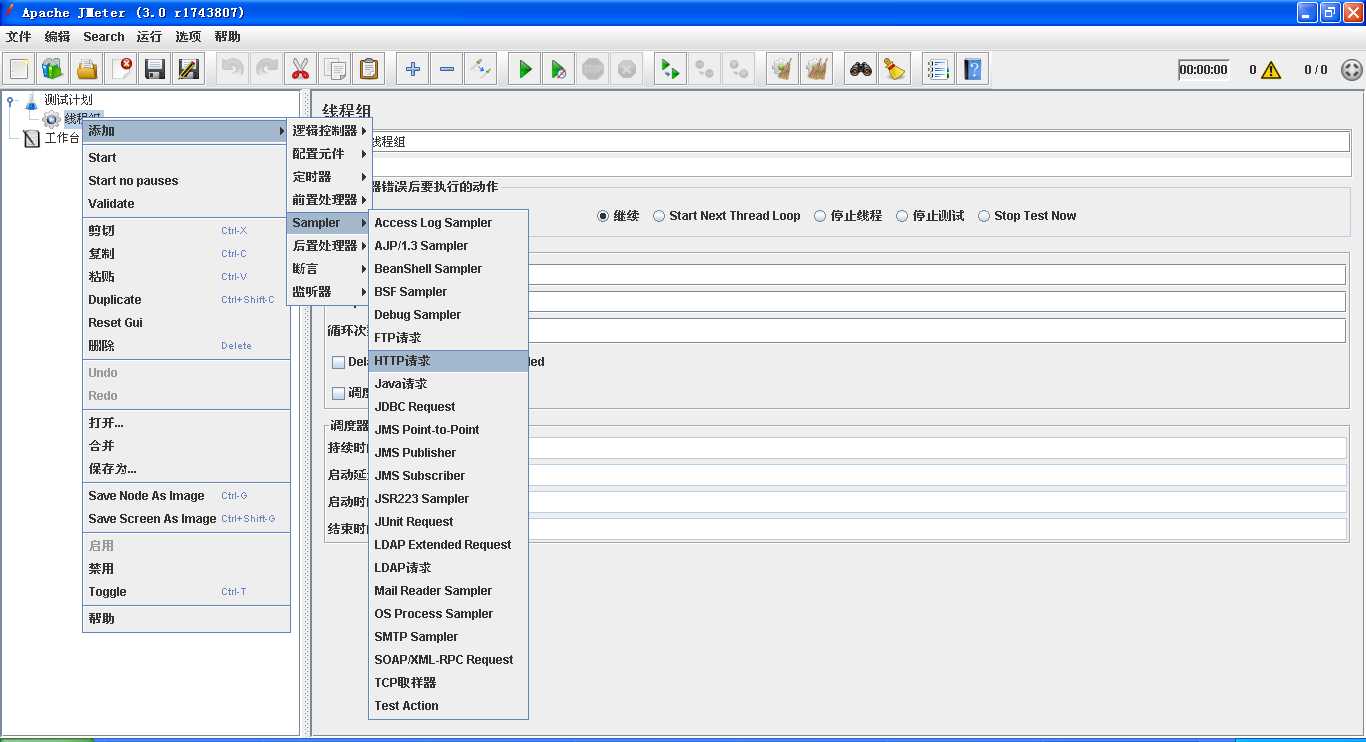The height and width of the screenshot is (742, 1366).
Task: Click the Save disk icon in toolbar
Action: point(154,69)
